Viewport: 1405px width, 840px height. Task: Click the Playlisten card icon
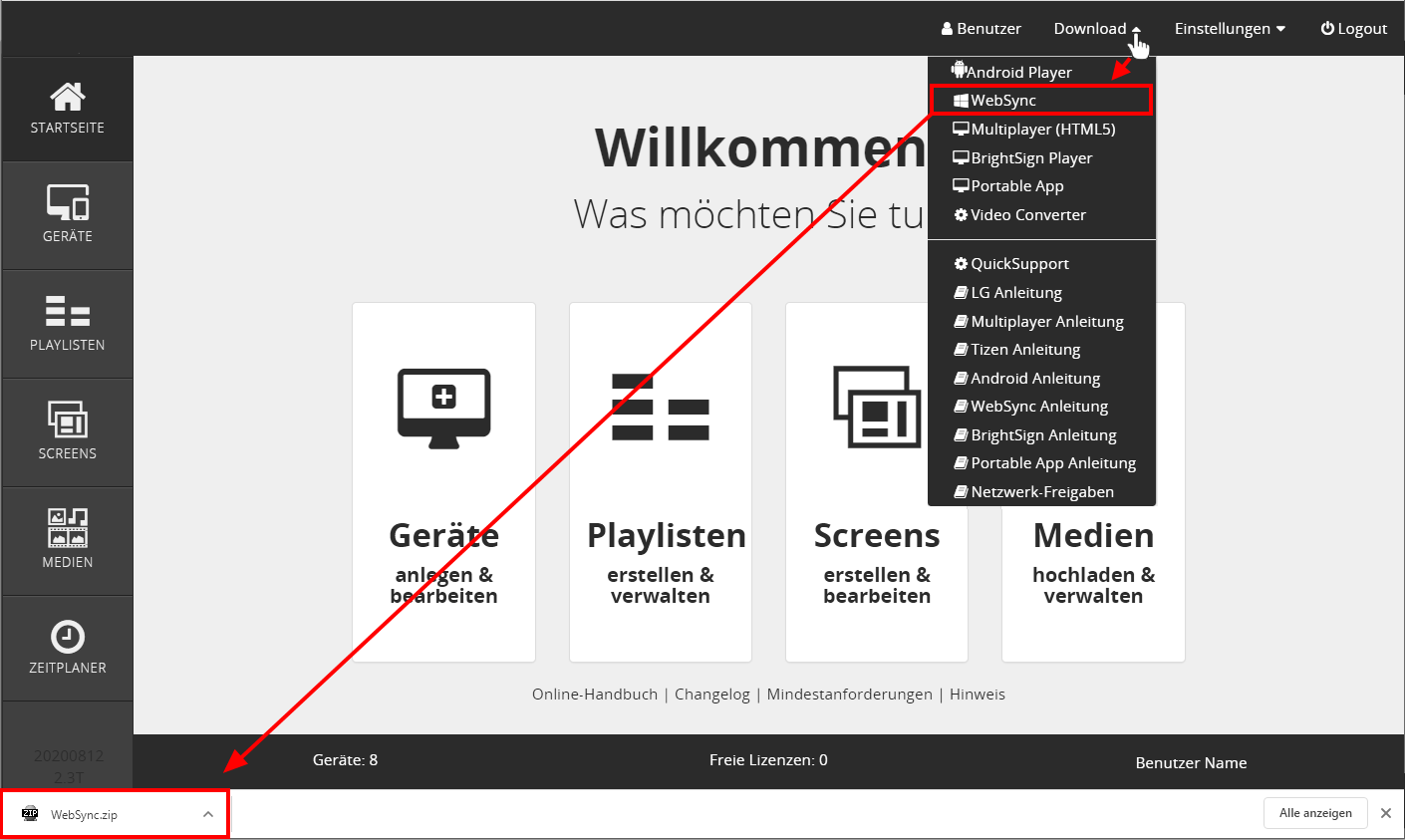pos(660,407)
